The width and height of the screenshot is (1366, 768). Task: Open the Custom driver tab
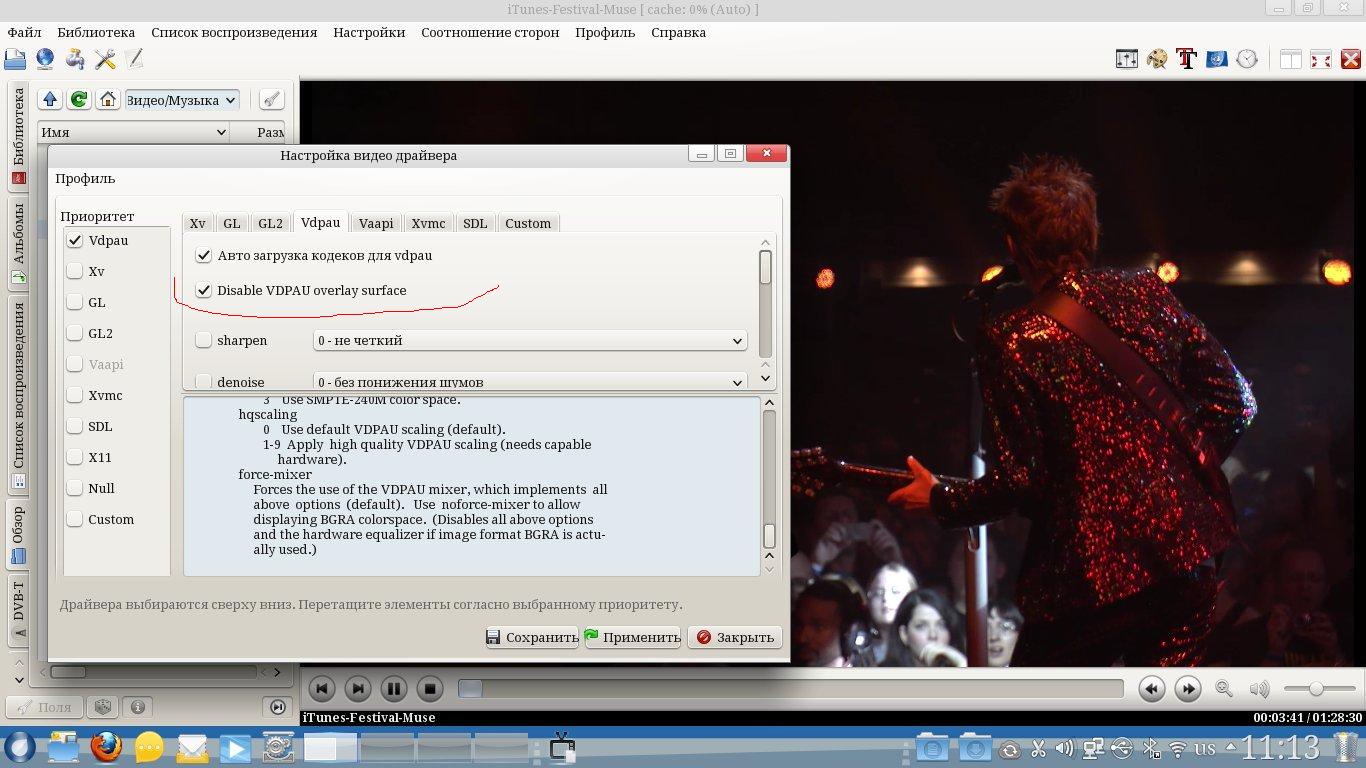tap(528, 223)
